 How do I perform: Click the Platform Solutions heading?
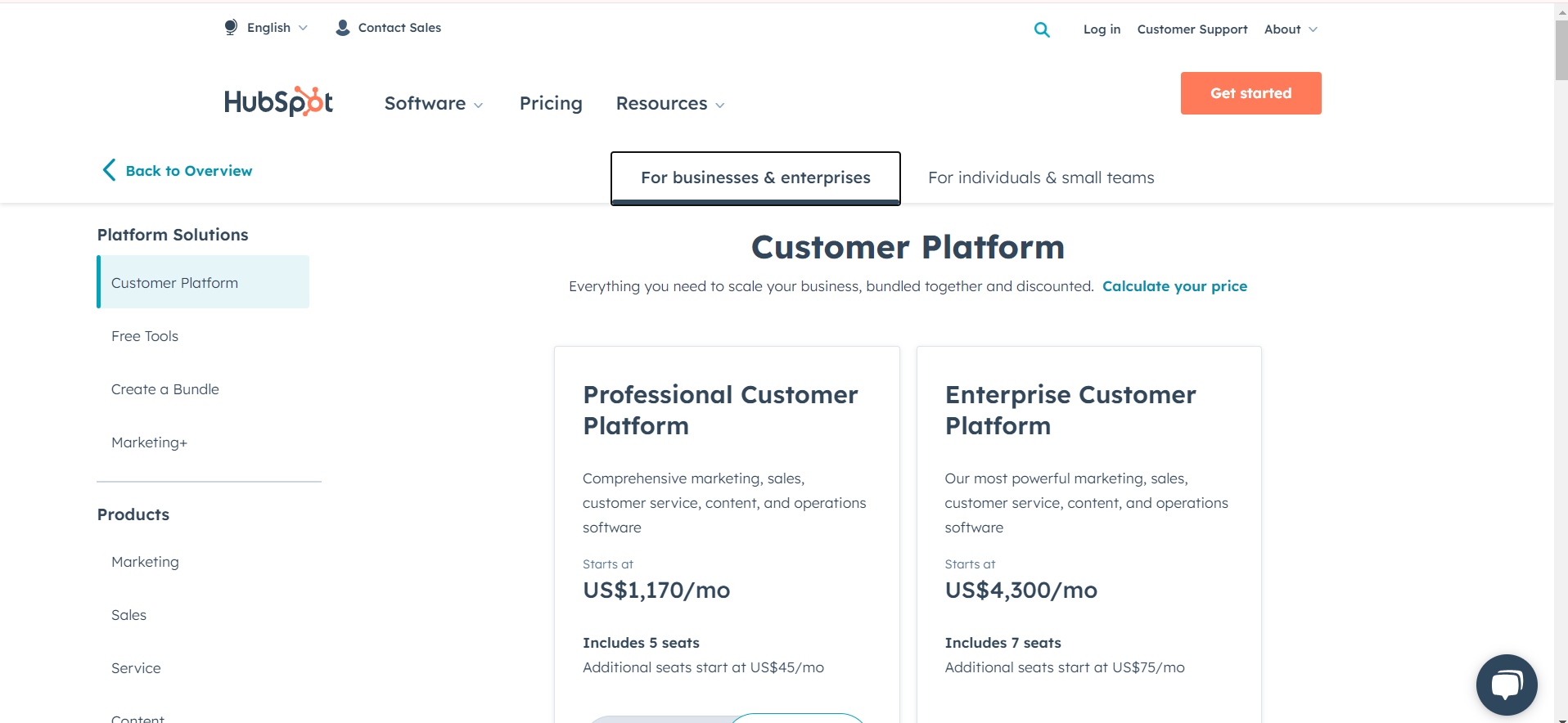pos(173,235)
